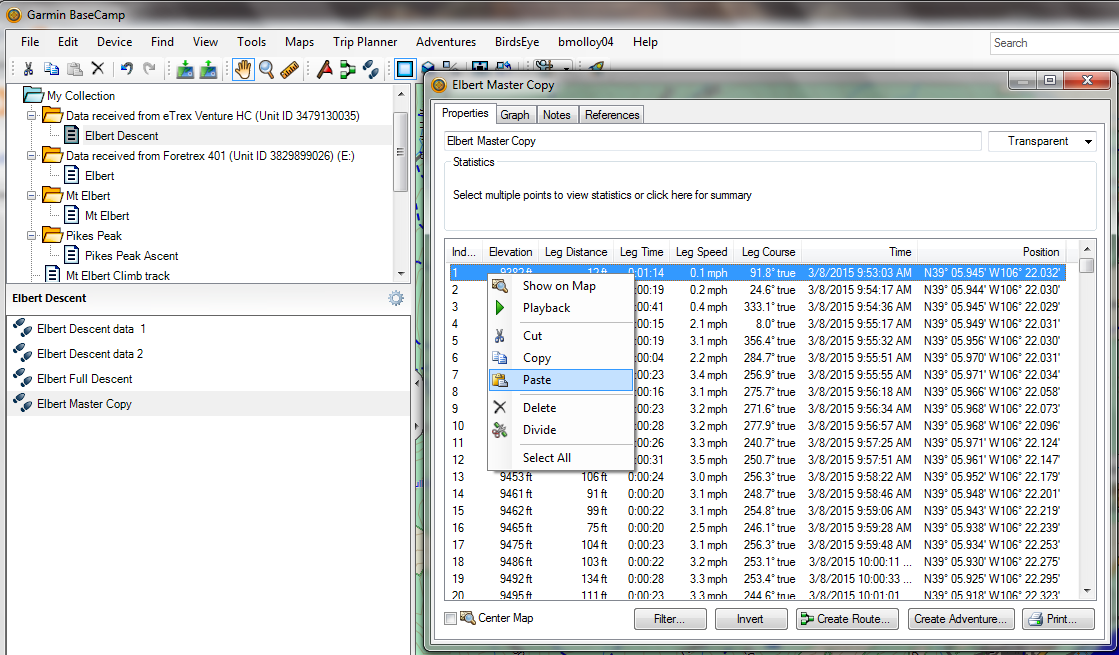Sort by the Leg Speed column header

coord(702,252)
